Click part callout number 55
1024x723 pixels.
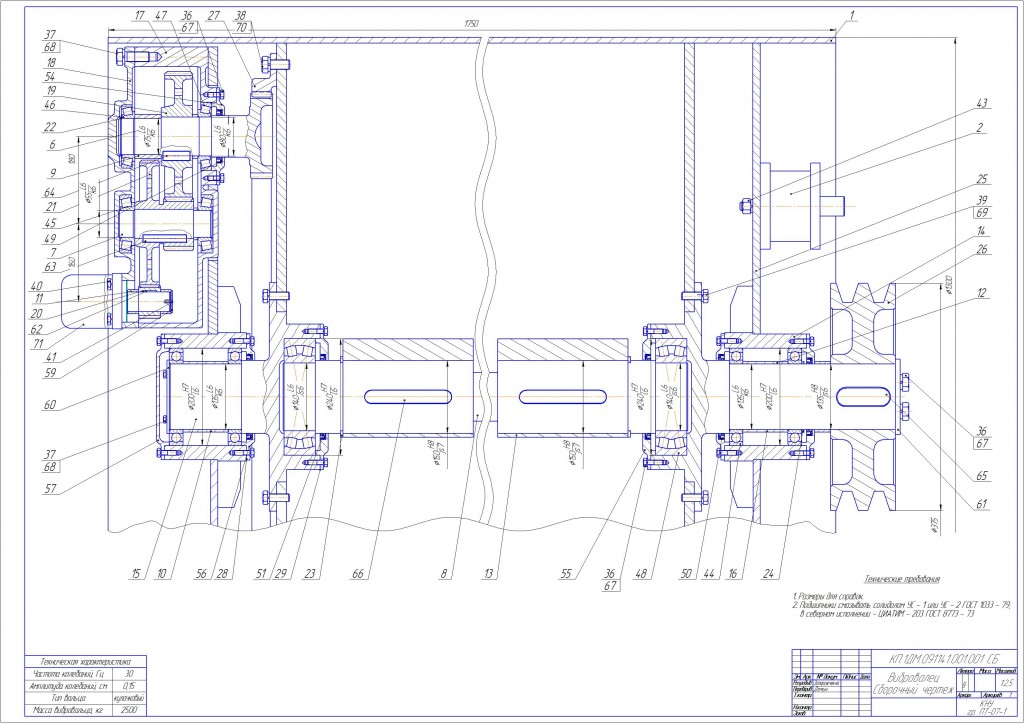pos(566,574)
